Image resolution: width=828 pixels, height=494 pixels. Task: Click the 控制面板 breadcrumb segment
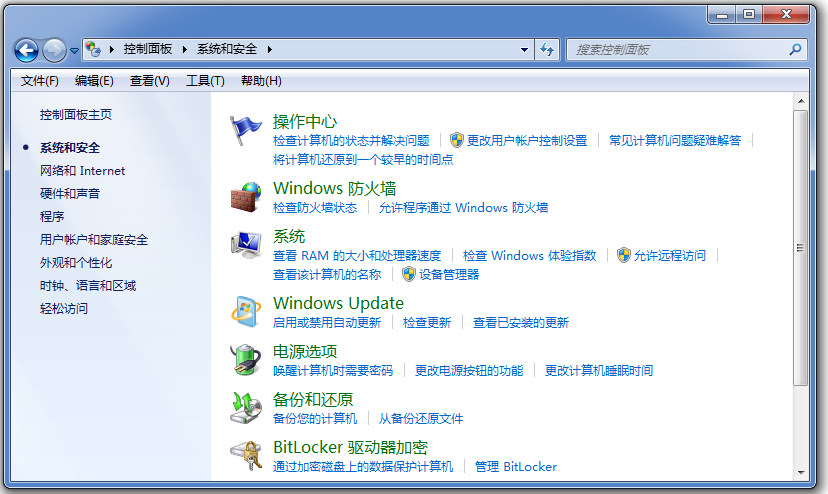[148, 49]
